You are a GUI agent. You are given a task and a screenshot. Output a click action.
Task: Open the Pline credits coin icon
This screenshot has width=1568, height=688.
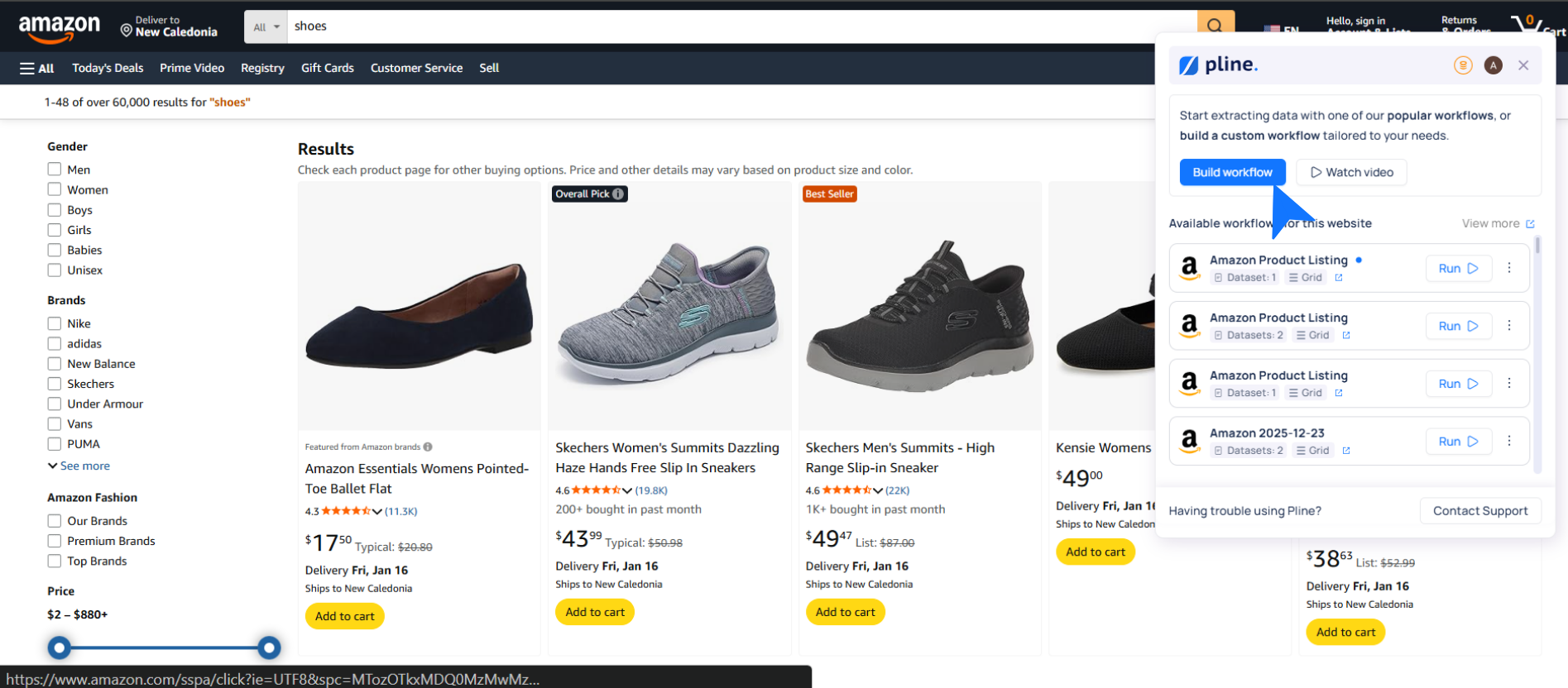(x=1463, y=65)
